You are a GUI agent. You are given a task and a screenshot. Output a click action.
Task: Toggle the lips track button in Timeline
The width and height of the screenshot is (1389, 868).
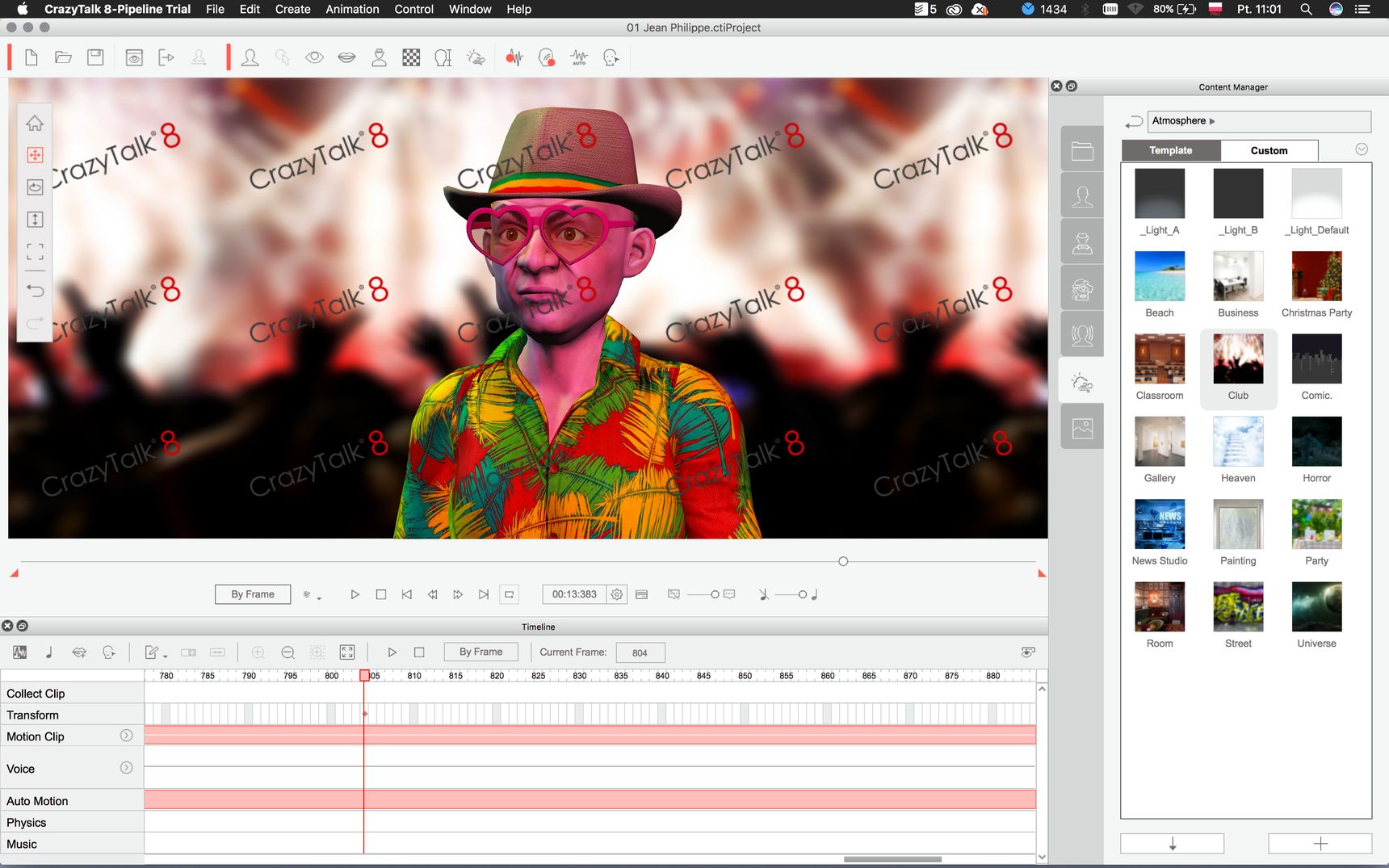coord(79,652)
